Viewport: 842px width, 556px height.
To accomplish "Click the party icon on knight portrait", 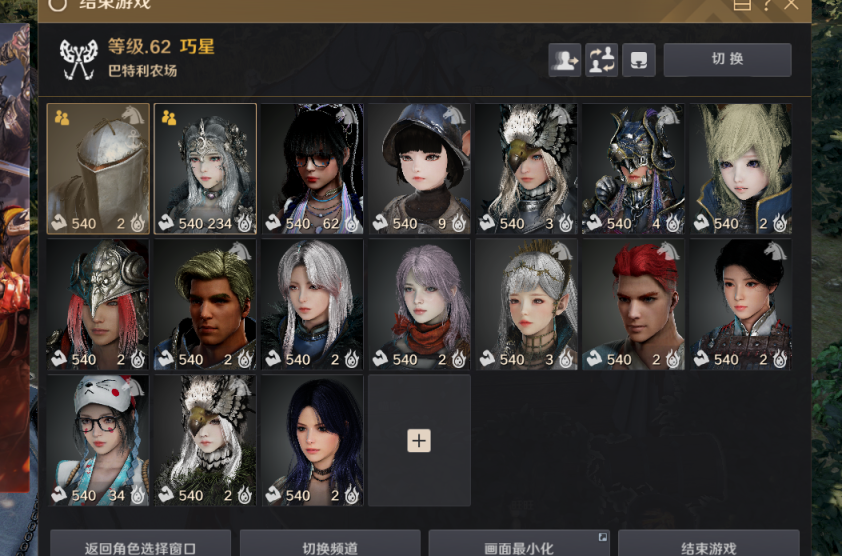I will click(x=62, y=118).
